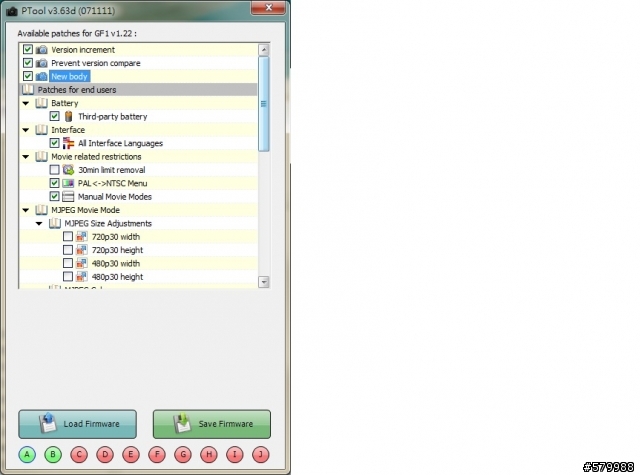
Task: Select preset slot E button
Action: 131,455
